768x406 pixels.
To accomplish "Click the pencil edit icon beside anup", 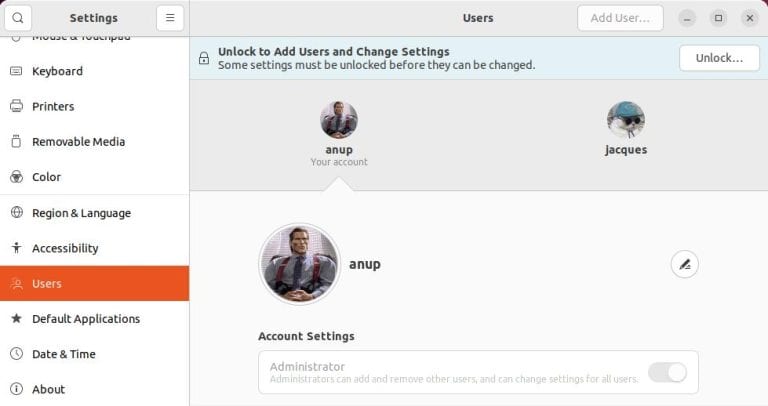I will point(684,264).
